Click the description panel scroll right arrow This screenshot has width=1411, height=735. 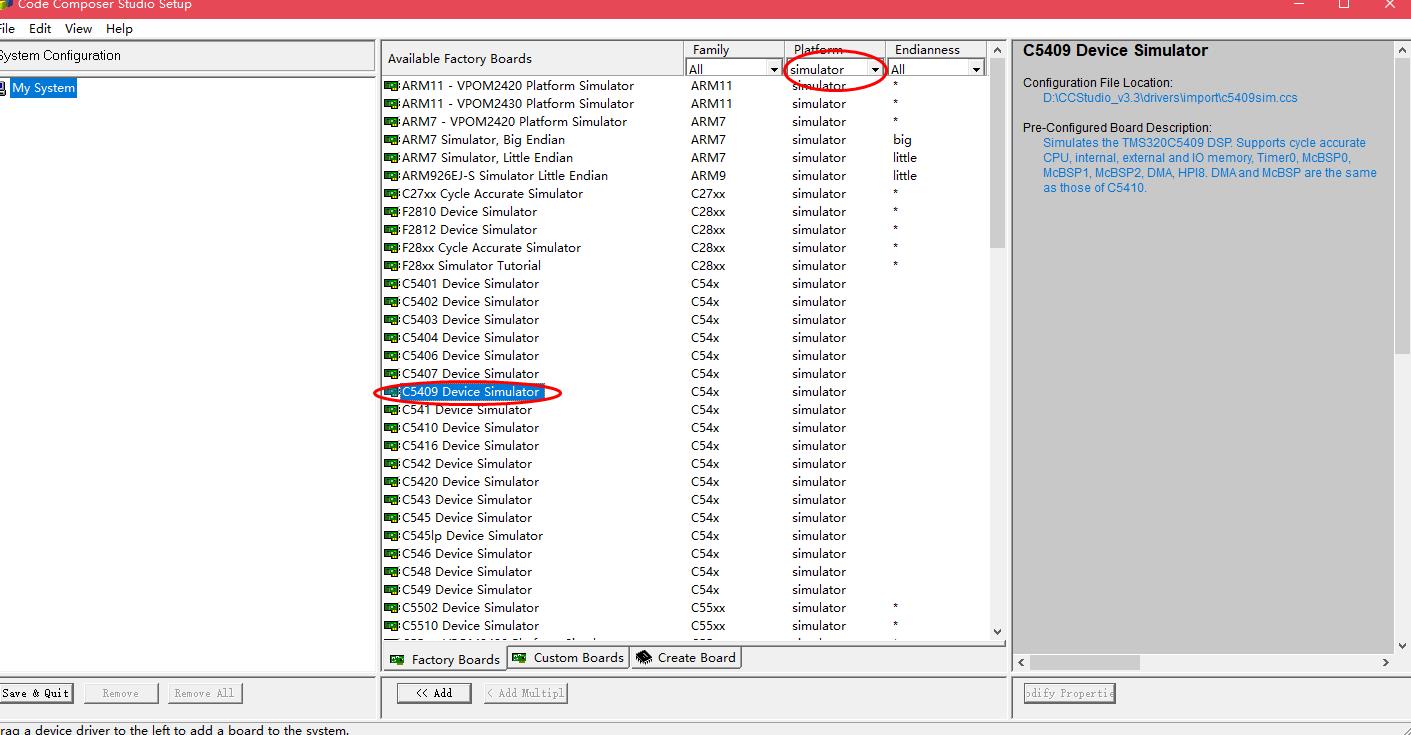click(1386, 662)
